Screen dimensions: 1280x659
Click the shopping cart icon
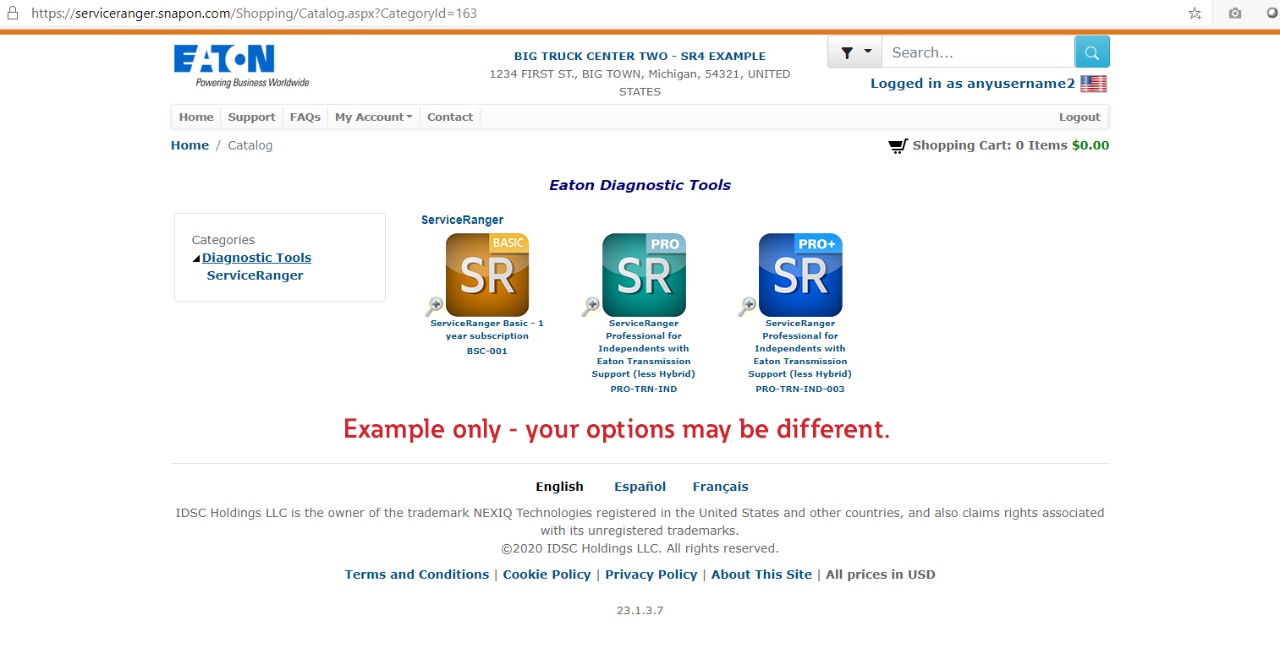coord(897,146)
